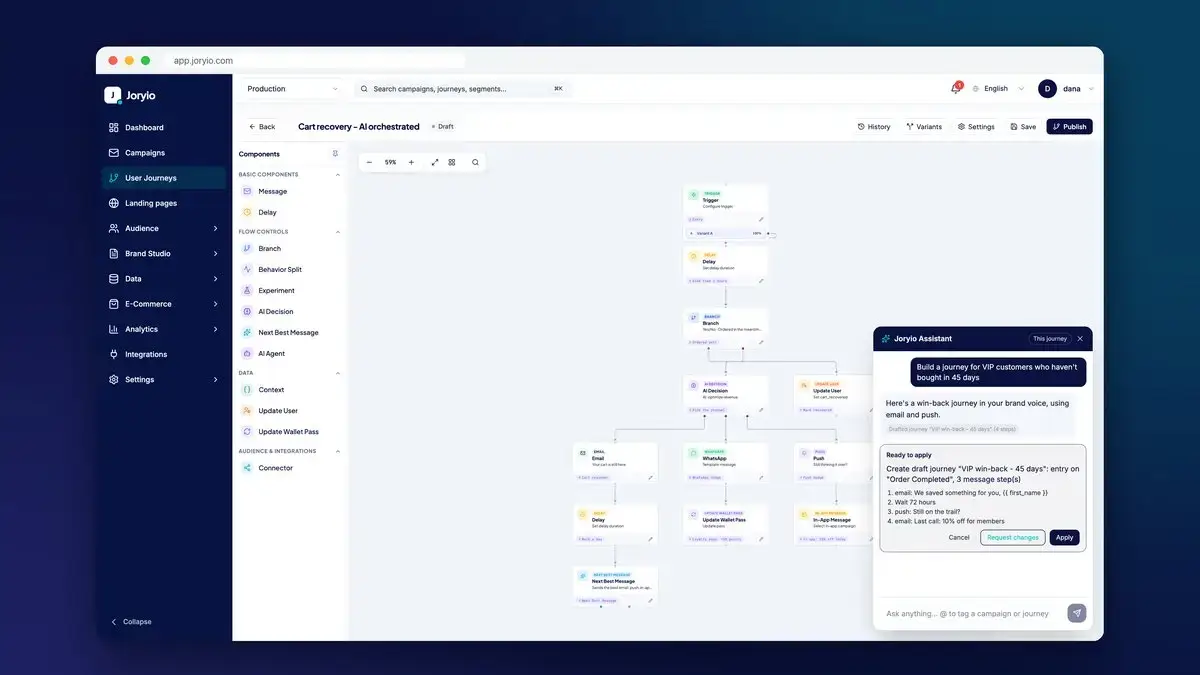Viewport: 1200px width, 675px height.
Task: Zoom out the canvas with minus
Action: pyautogui.click(x=369, y=162)
